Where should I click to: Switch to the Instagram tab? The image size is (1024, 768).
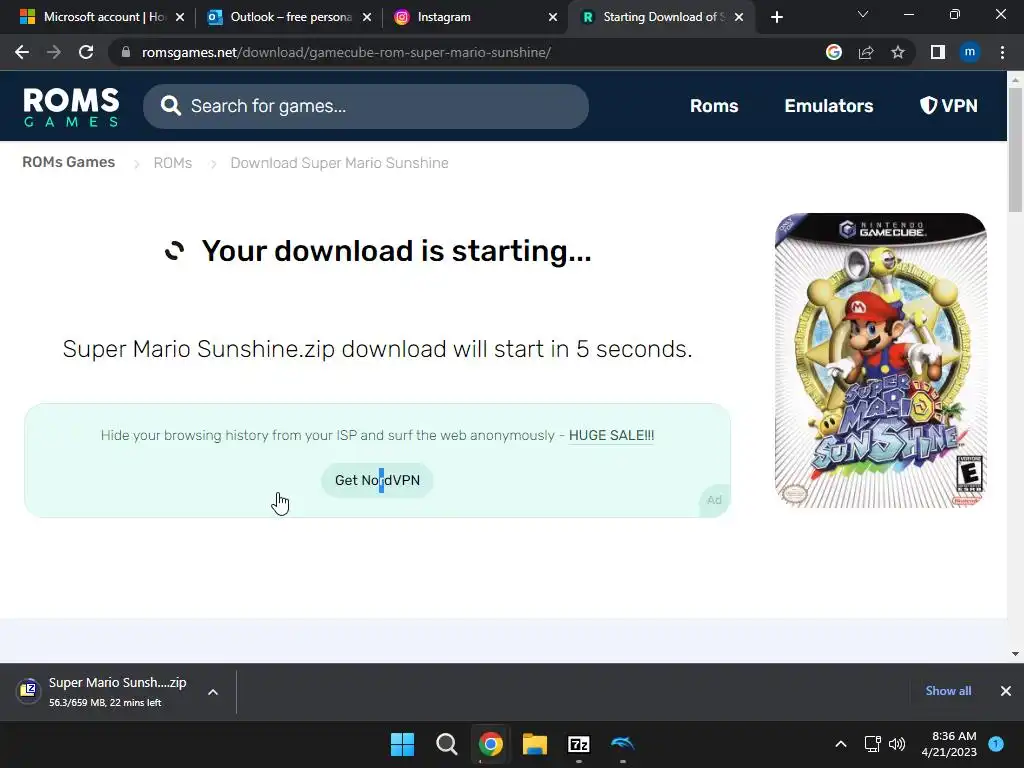[476, 17]
